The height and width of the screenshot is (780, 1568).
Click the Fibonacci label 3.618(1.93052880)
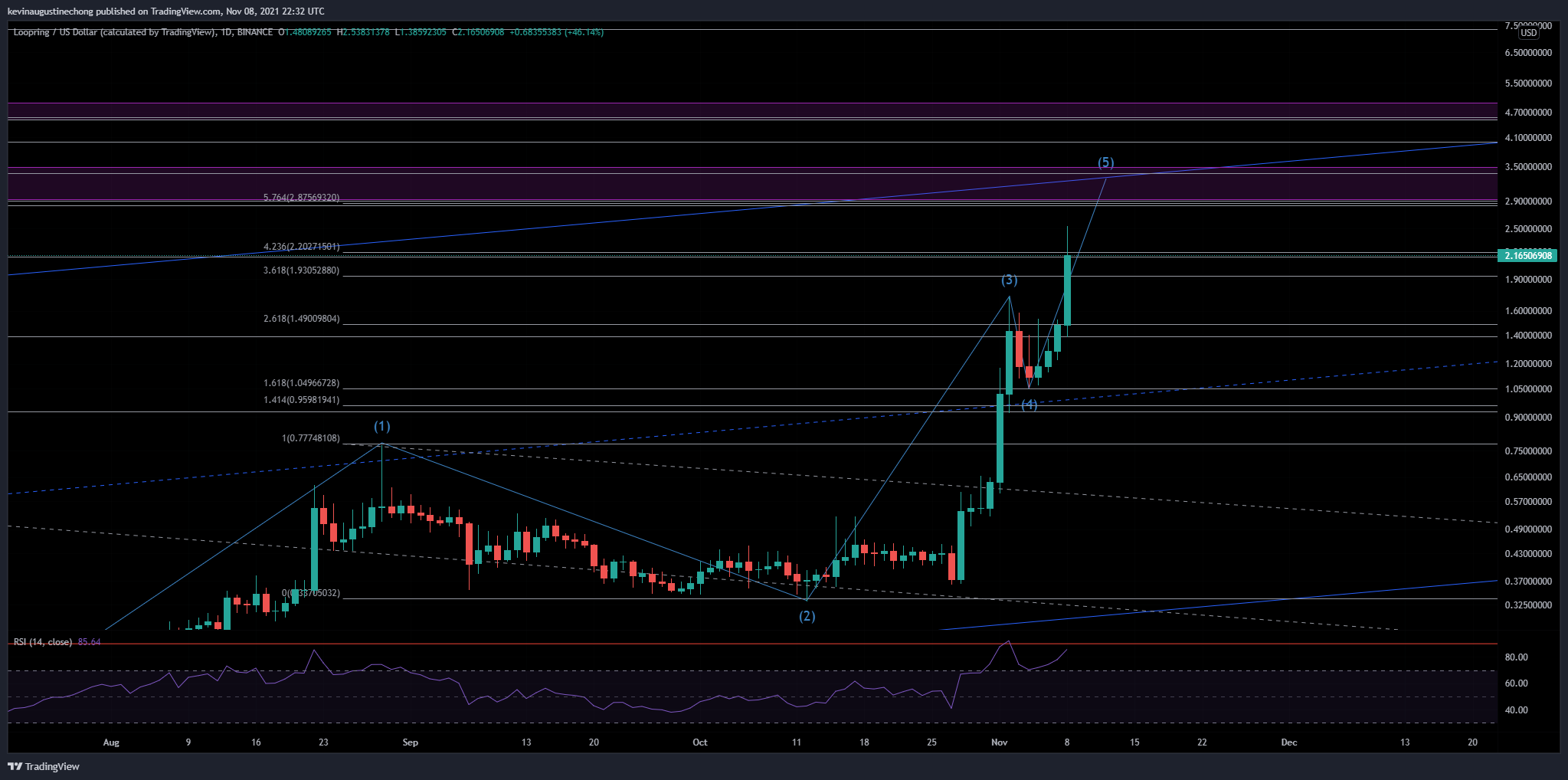tap(301, 270)
